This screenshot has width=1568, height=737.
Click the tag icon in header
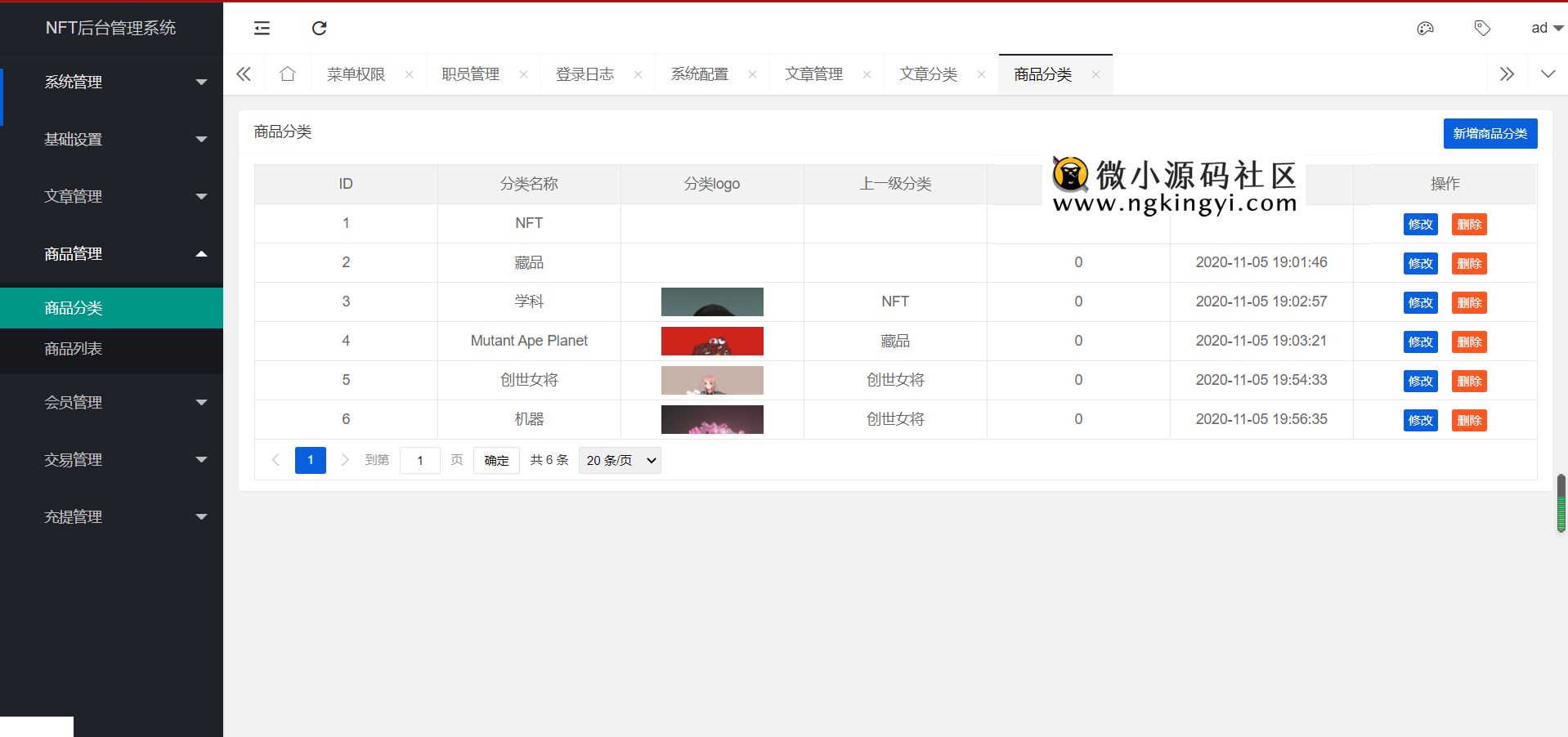coord(1482,29)
